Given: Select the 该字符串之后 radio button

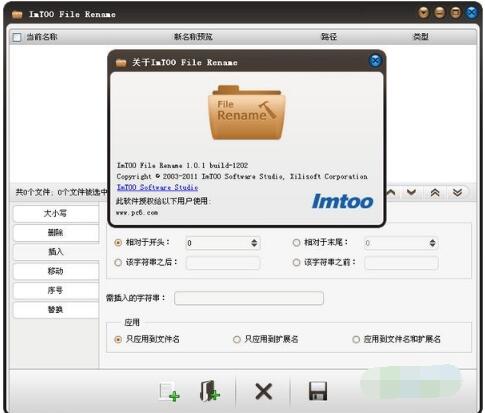Looking at the screenshot, I should (x=118, y=263).
